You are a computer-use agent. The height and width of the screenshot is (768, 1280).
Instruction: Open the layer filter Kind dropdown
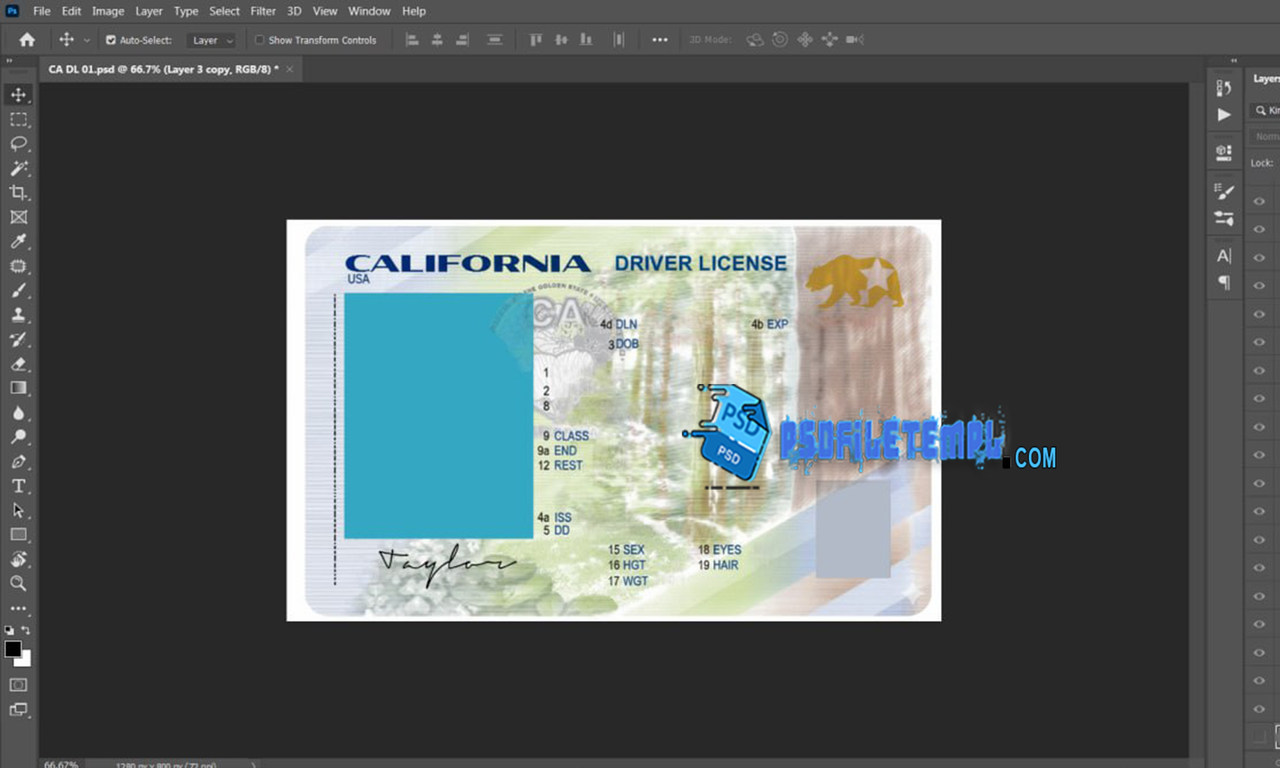(x=1265, y=110)
